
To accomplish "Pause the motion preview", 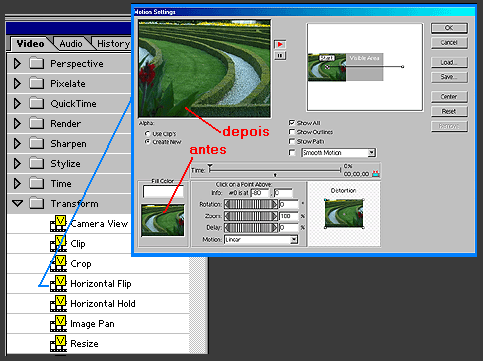I will click(x=280, y=55).
